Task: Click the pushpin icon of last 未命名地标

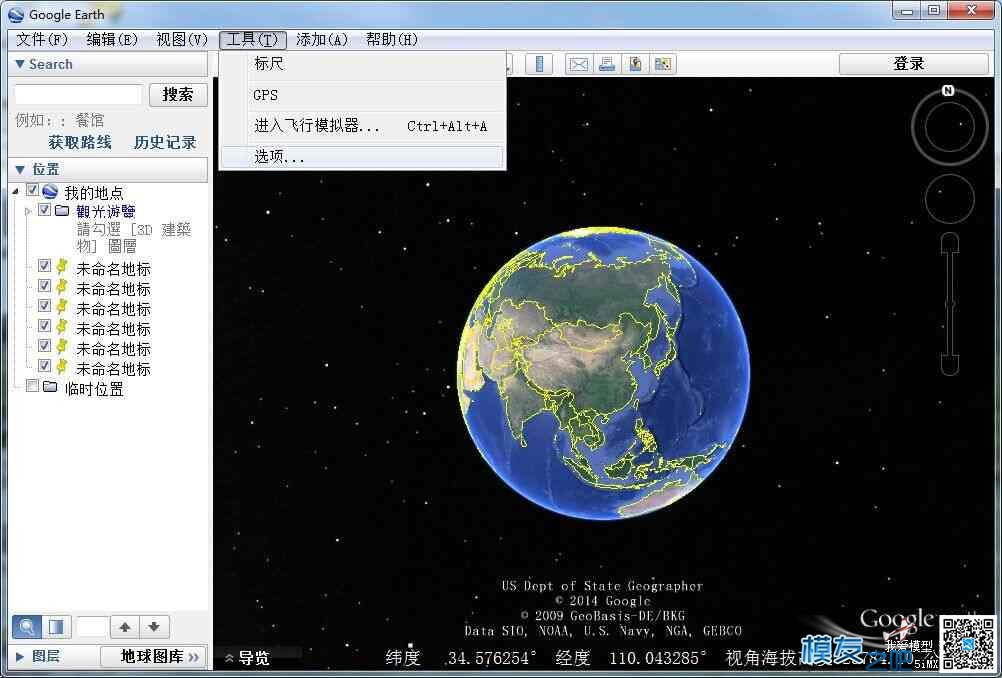Action: click(61, 367)
